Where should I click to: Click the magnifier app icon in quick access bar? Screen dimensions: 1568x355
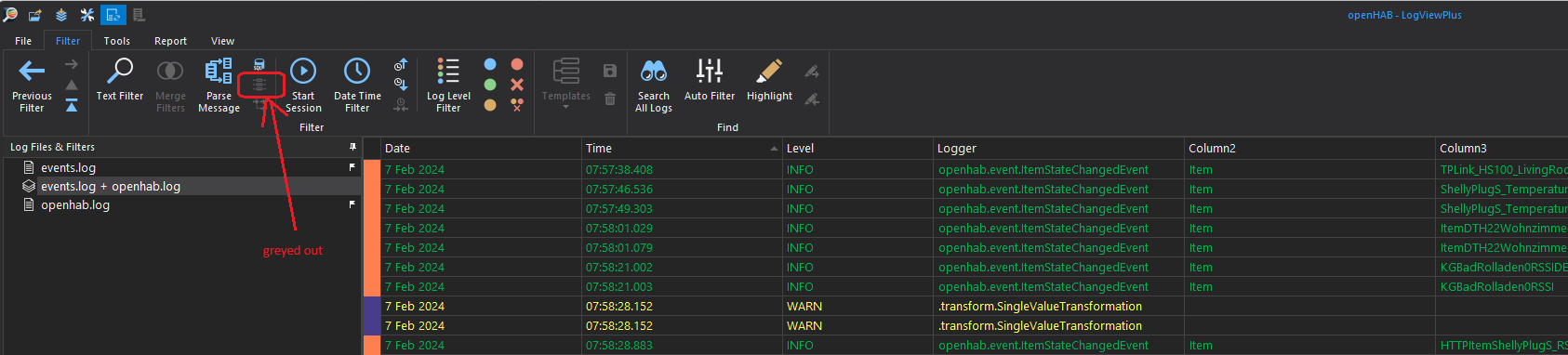[x=10, y=15]
